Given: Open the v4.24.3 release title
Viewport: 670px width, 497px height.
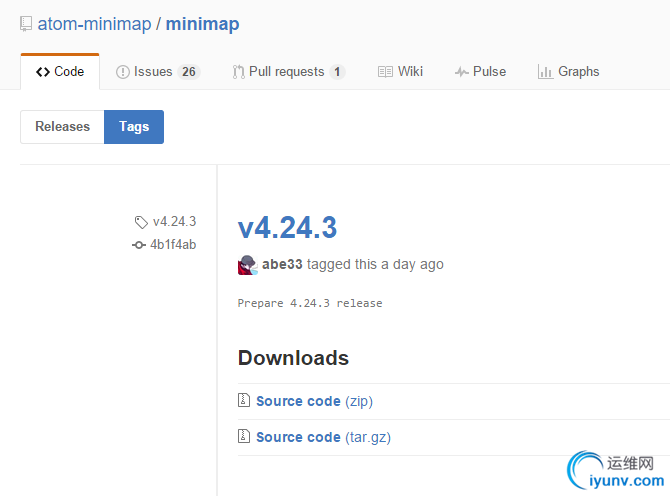Looking at the screenshot, I should point(287,227).
